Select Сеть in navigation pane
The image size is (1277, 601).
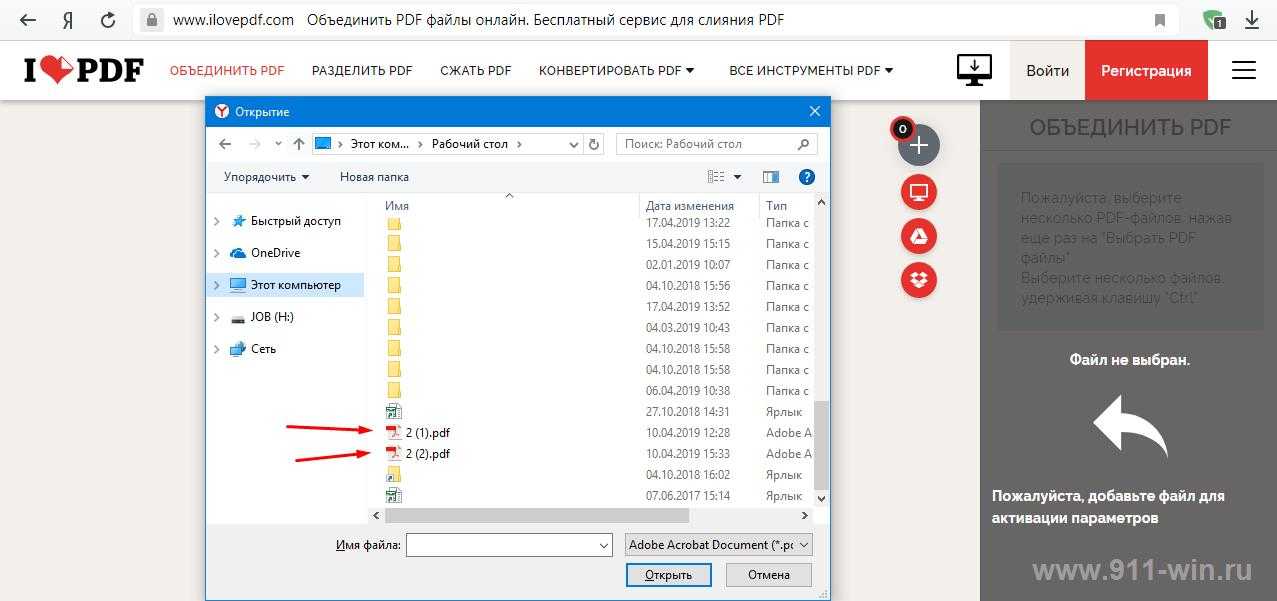[264, 349]
